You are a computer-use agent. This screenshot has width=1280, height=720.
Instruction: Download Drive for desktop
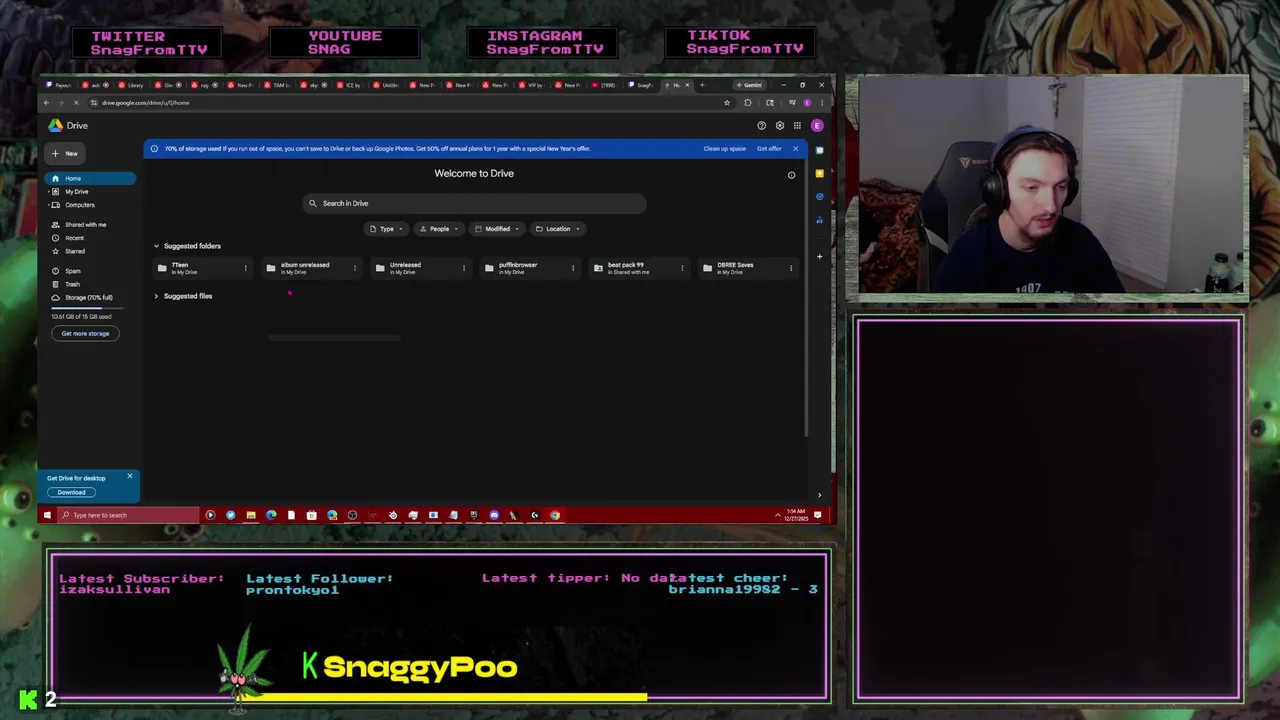(x=71, y=492)
